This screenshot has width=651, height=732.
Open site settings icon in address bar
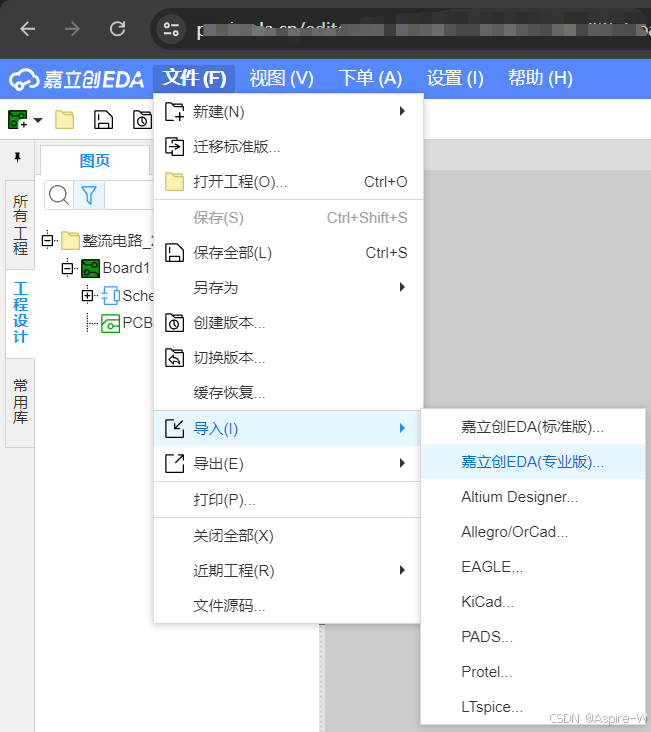point(171,29)
